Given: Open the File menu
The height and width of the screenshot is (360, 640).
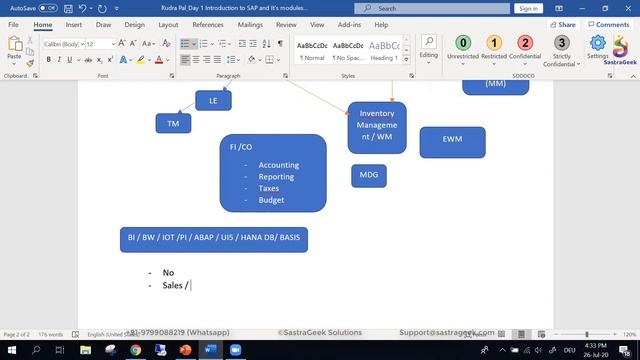Looking at the screenshot, I should [13, 25].
